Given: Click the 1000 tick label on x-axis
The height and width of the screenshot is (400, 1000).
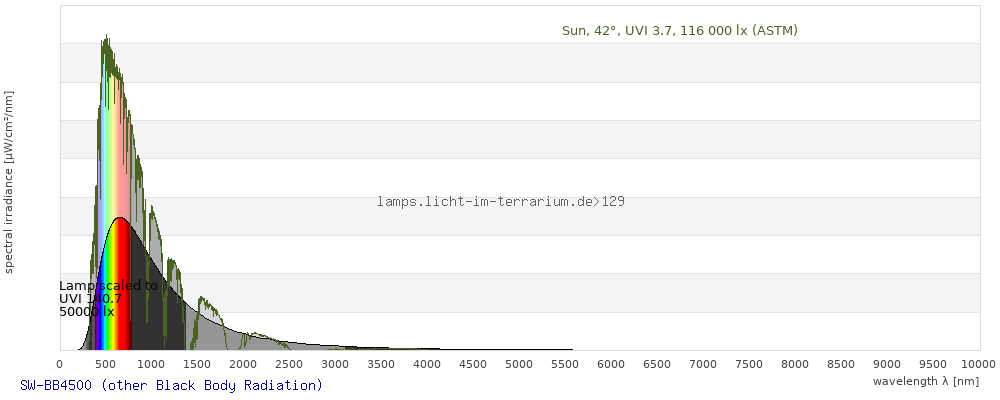Looking at the screenshot, I should [151, 365].
